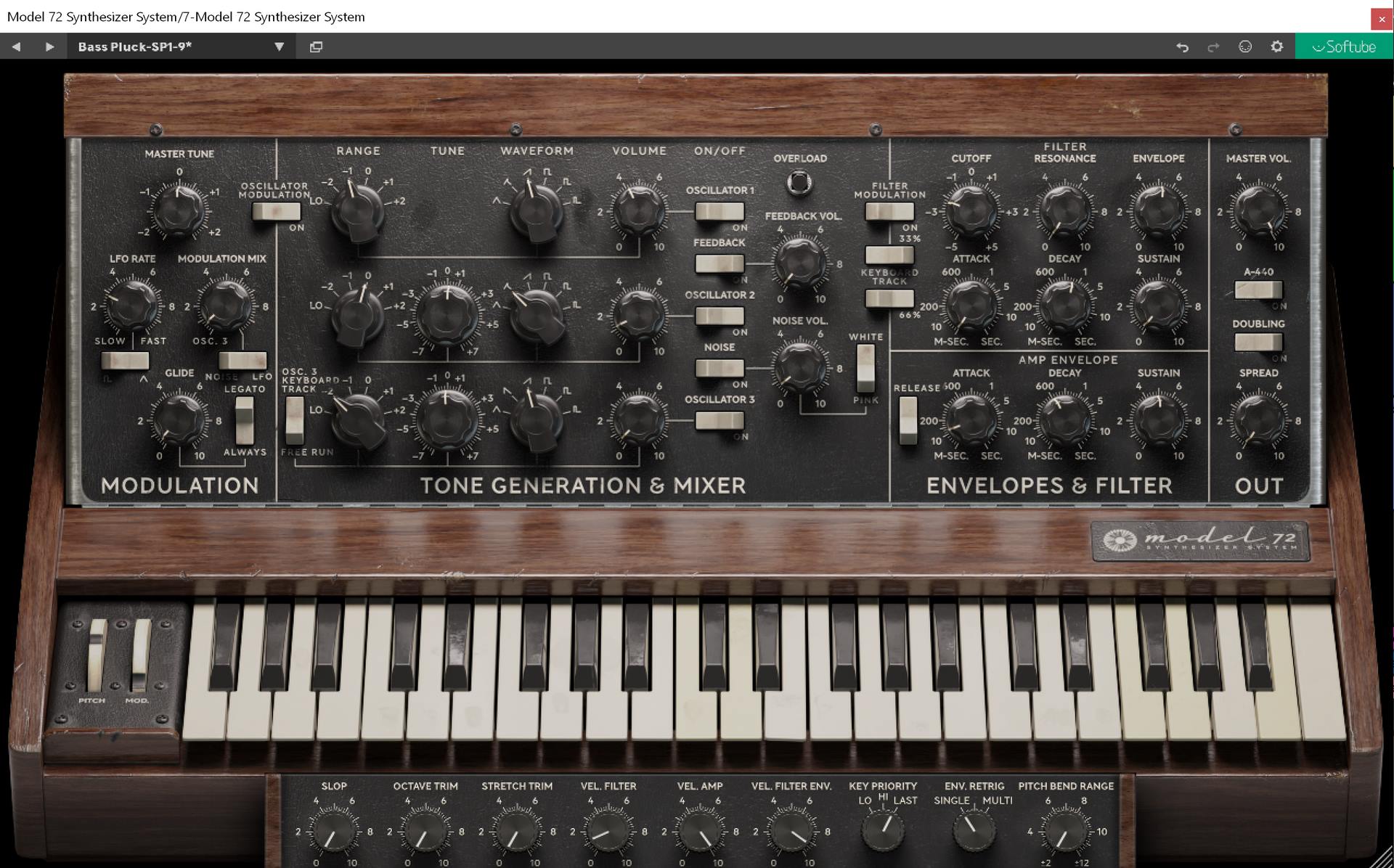Toggle the A-440 tone switch
Image resolution: width=1394 pixels, height=868 pixels.
[1258, 290]
